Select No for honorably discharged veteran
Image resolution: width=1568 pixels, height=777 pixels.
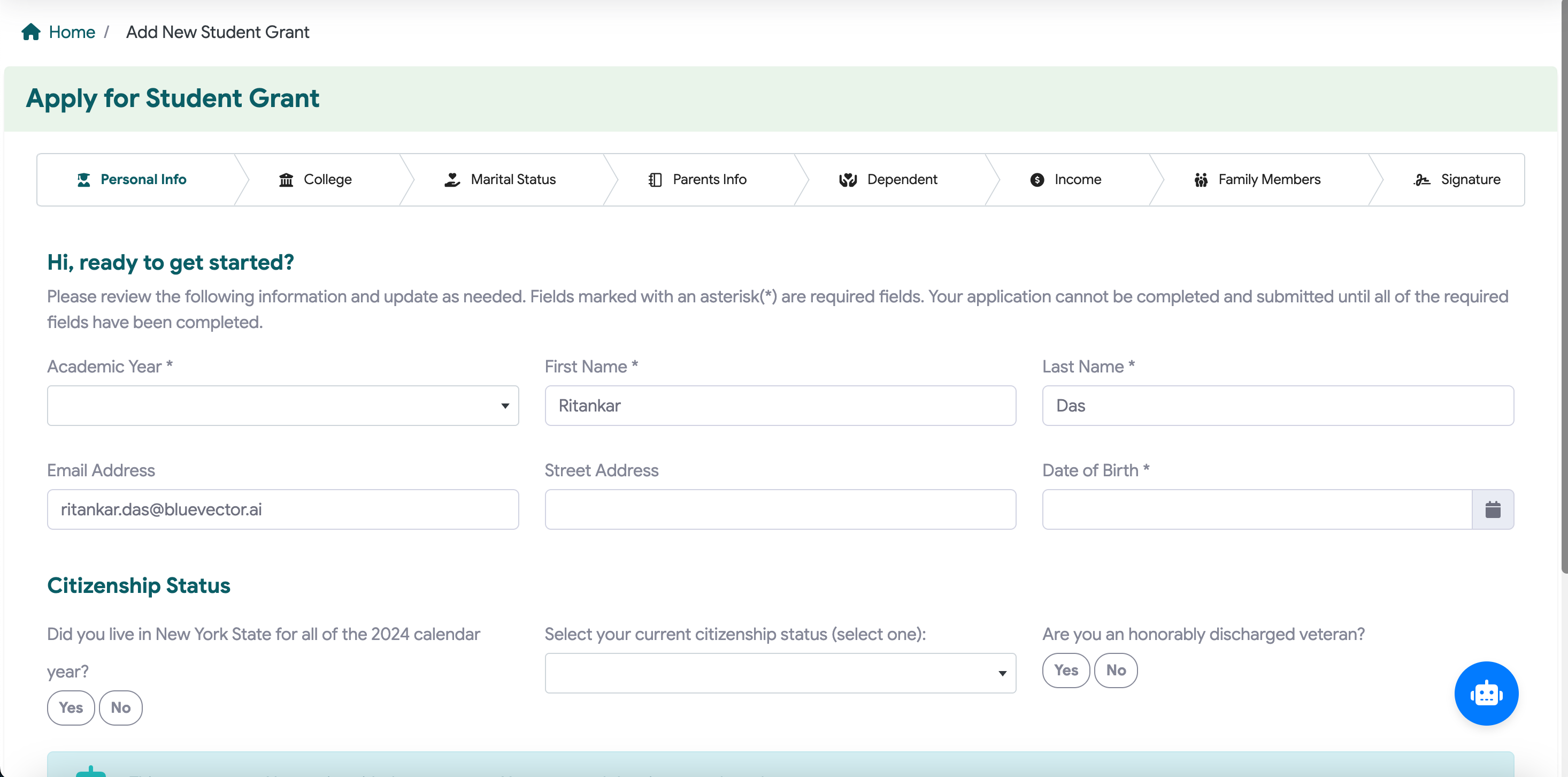1116,671
